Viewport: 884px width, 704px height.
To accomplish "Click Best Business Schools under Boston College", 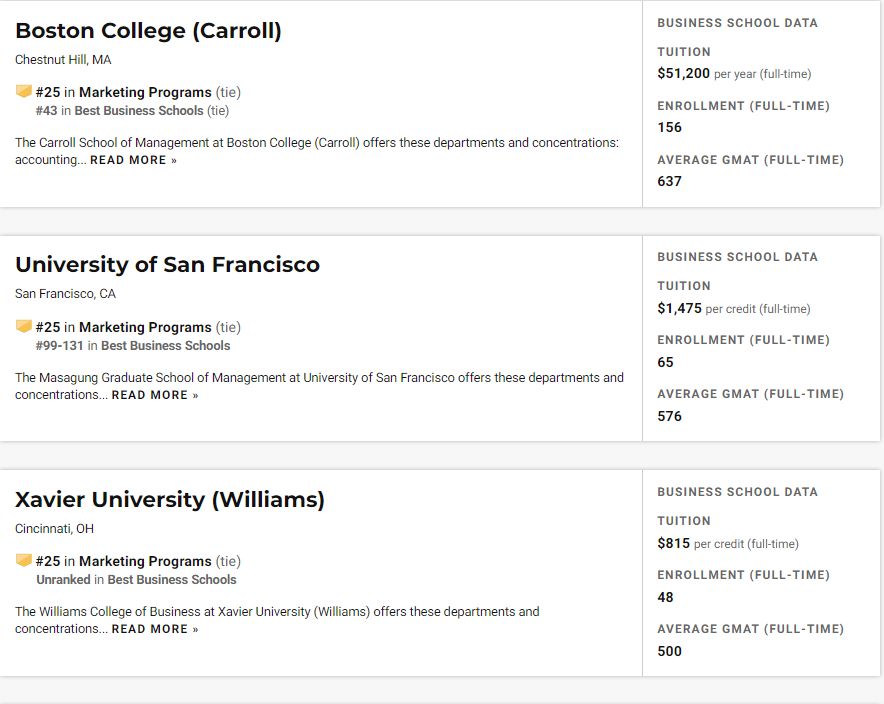I will [152, 110].
